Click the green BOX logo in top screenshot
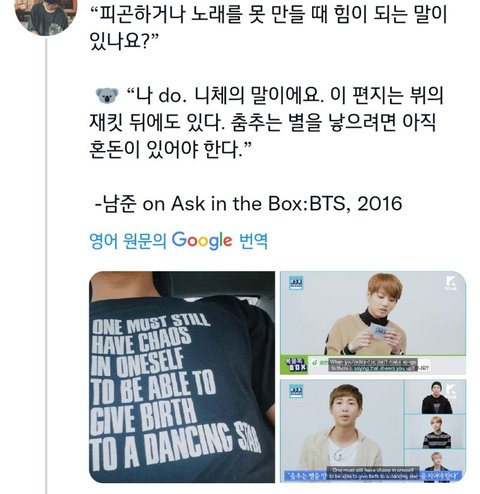The width and height of the screenshot is (480, 494). (294, 365)
